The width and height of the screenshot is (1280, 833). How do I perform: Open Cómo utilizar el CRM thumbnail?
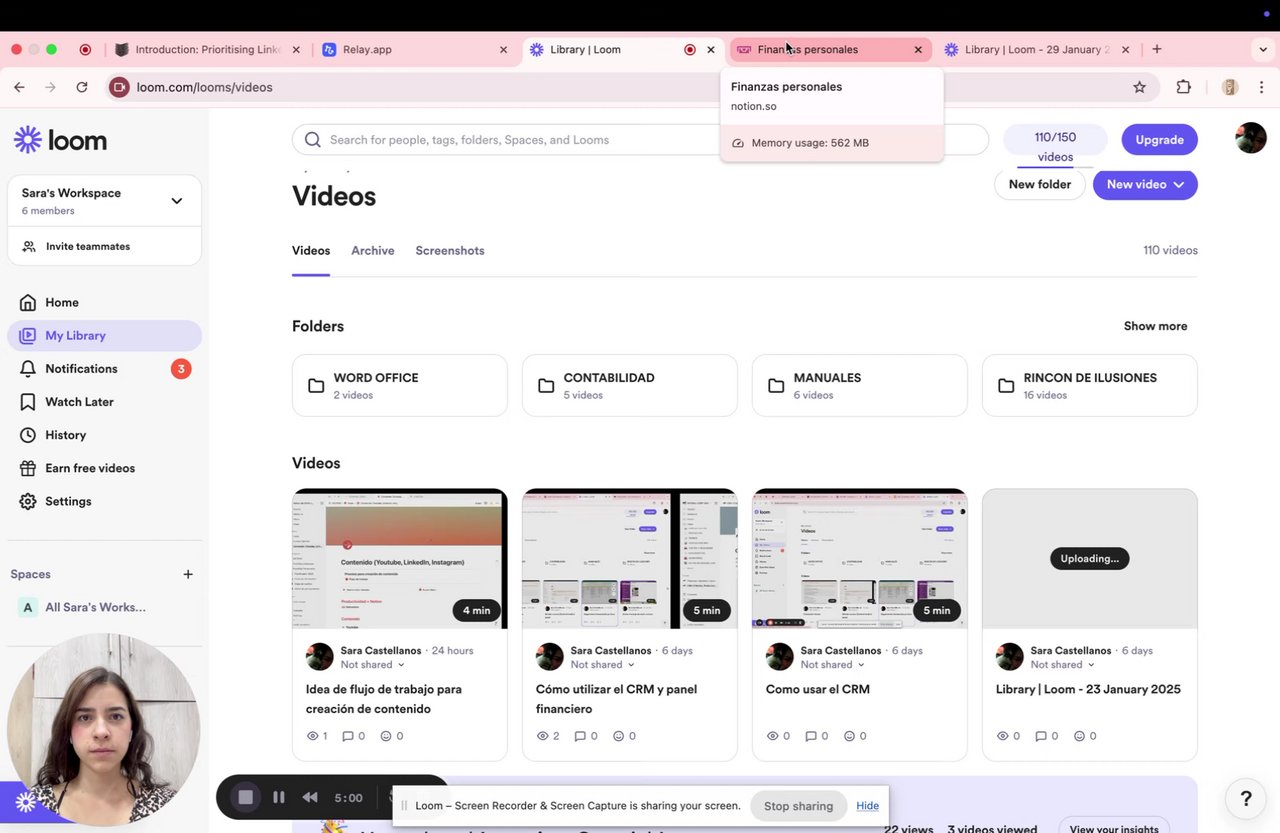coord(630,559)
